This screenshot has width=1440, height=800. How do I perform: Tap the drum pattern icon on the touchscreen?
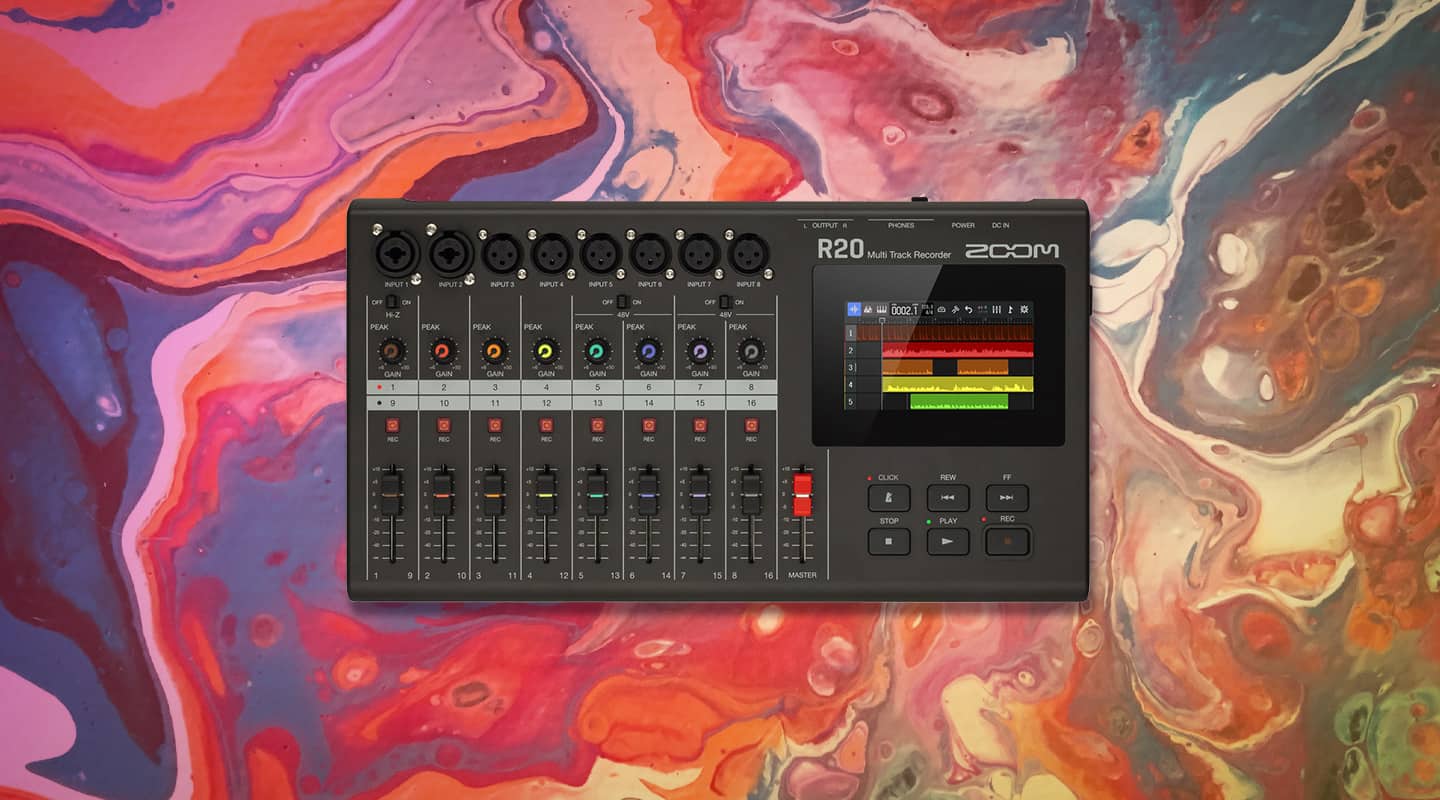[868, 310]
